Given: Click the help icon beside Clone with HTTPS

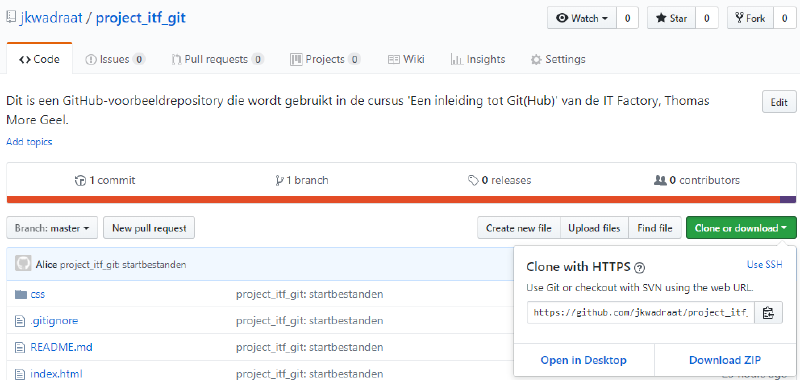Looking at the screenshot, I should tap(640, 267).
